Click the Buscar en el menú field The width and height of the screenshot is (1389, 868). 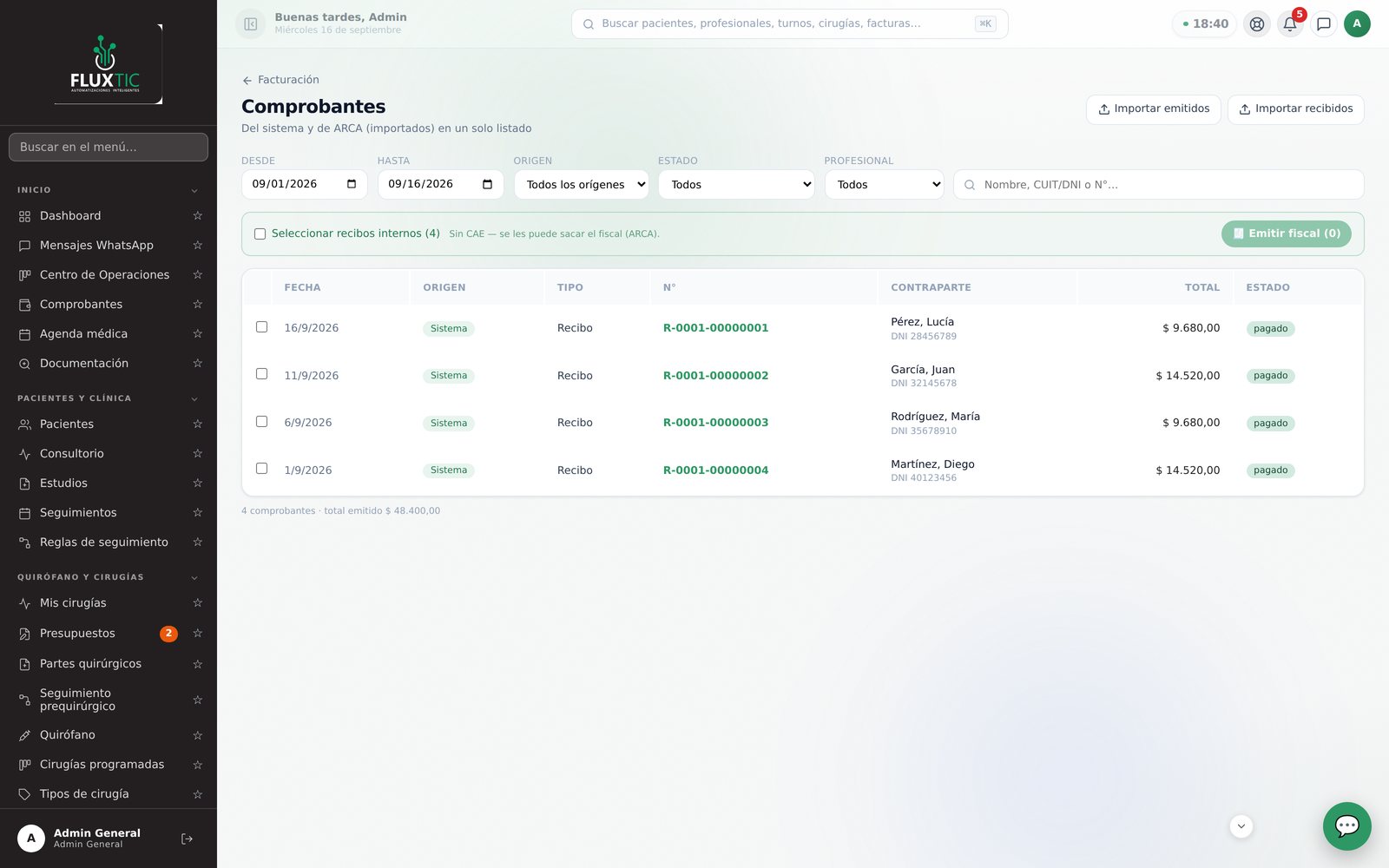tap(109, 148)
